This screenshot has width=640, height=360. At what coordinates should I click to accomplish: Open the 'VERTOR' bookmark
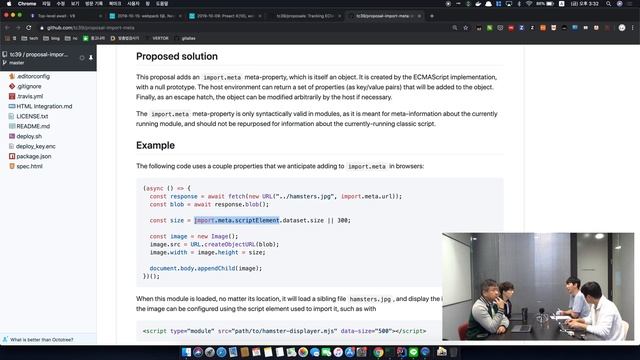coord(157,38)
